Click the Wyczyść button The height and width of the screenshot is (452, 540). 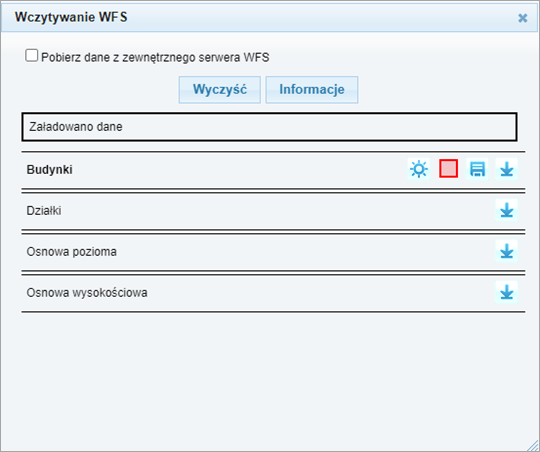[220, 90]
